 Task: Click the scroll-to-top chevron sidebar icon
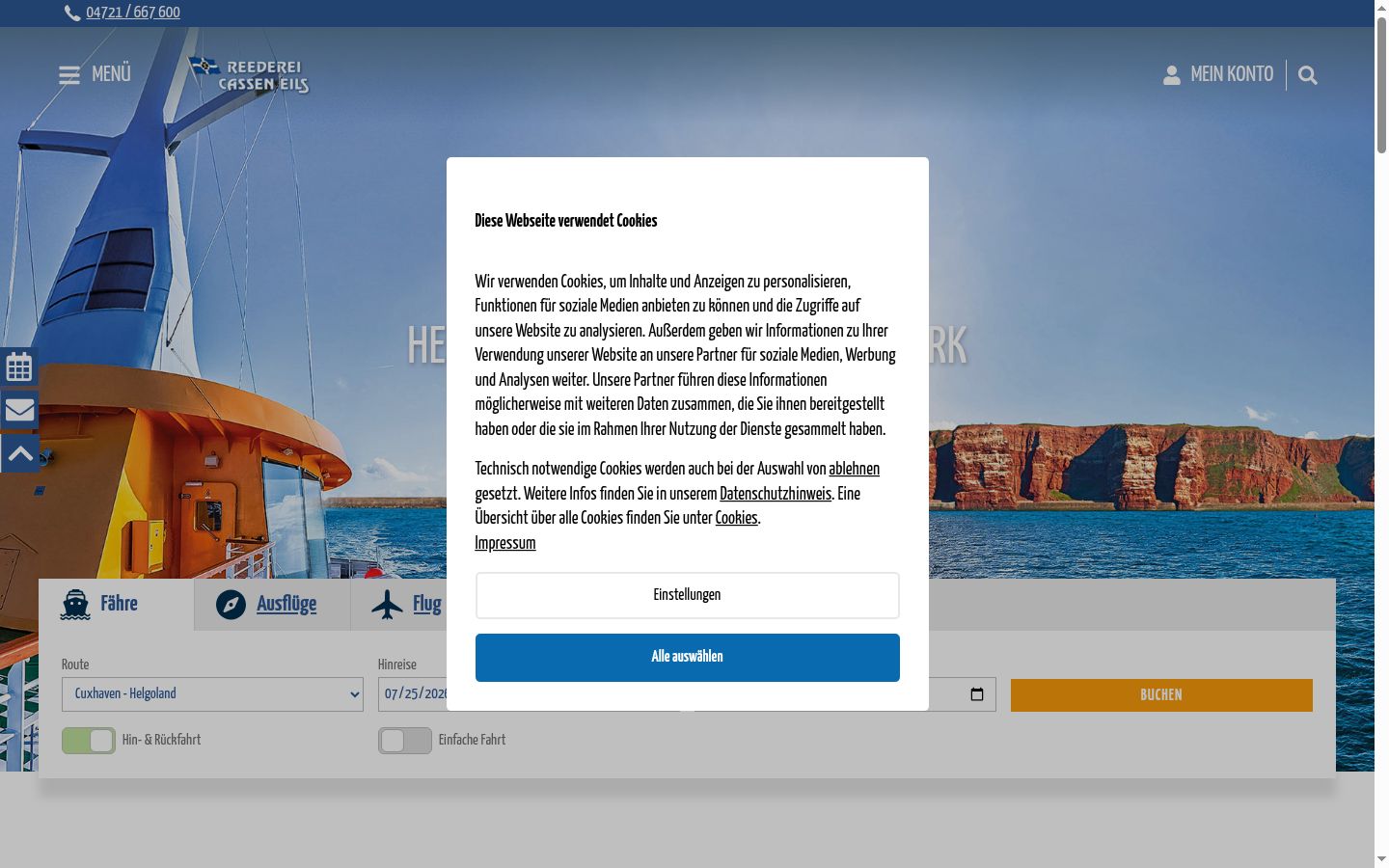coord(19,453)
